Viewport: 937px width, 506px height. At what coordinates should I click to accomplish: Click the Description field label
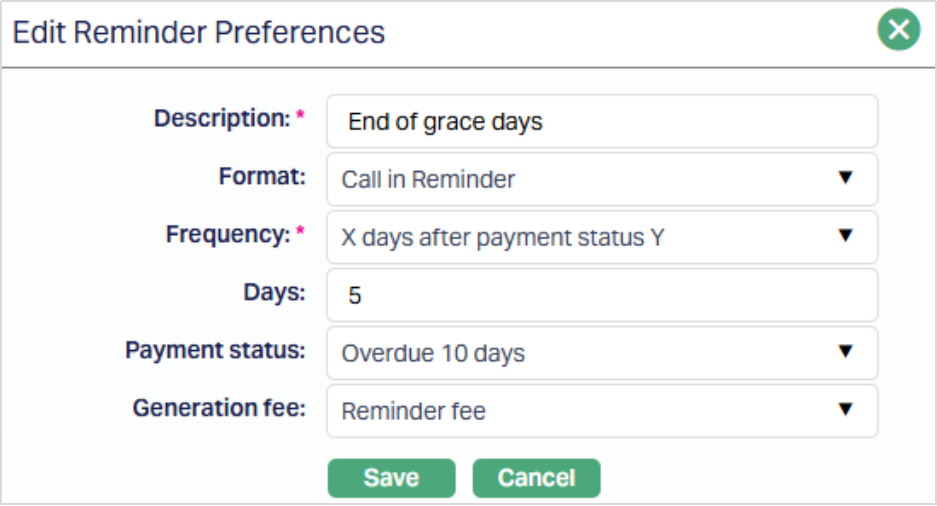tap(221, 119)
